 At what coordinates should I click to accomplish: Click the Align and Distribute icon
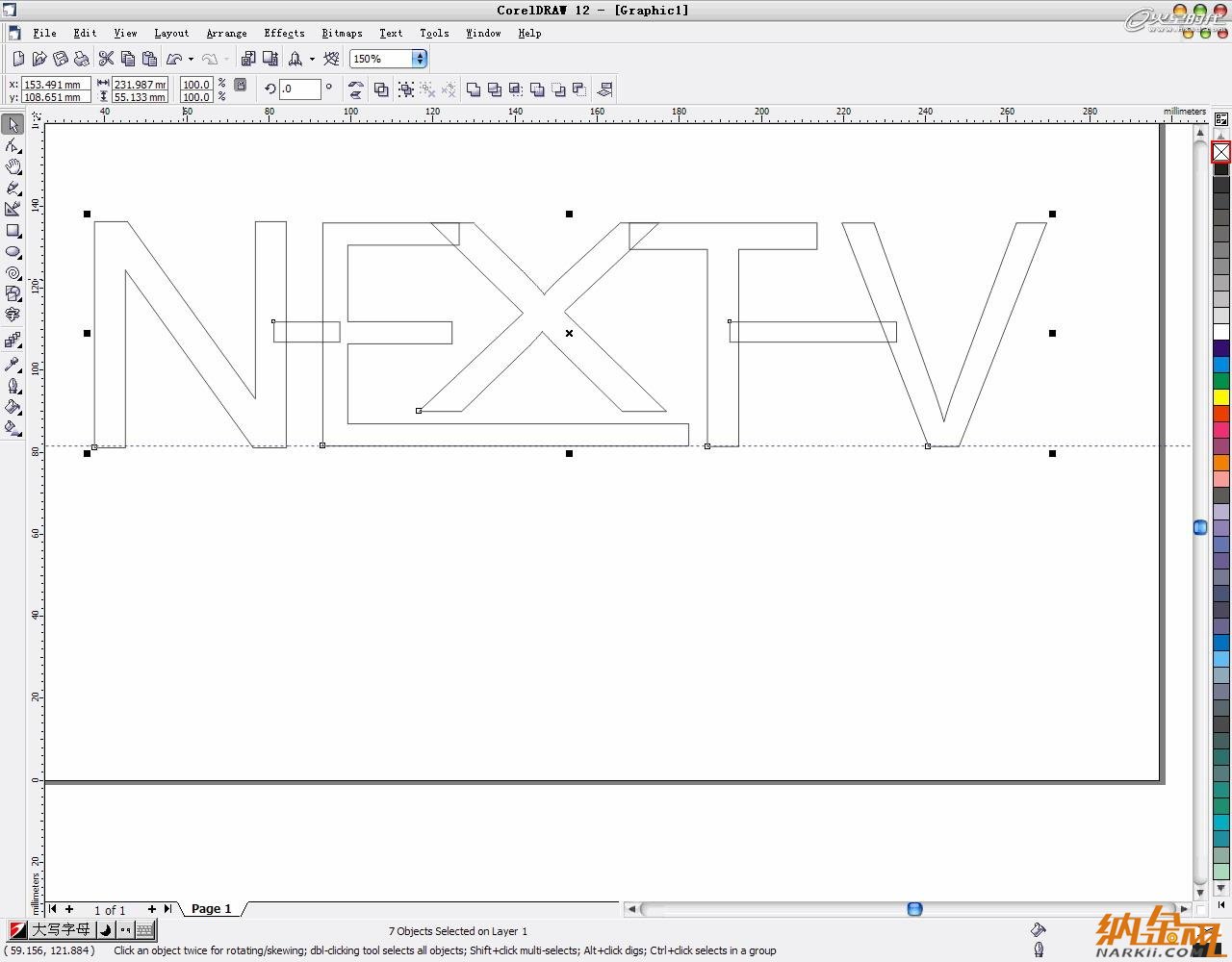(x=604, y=89)
